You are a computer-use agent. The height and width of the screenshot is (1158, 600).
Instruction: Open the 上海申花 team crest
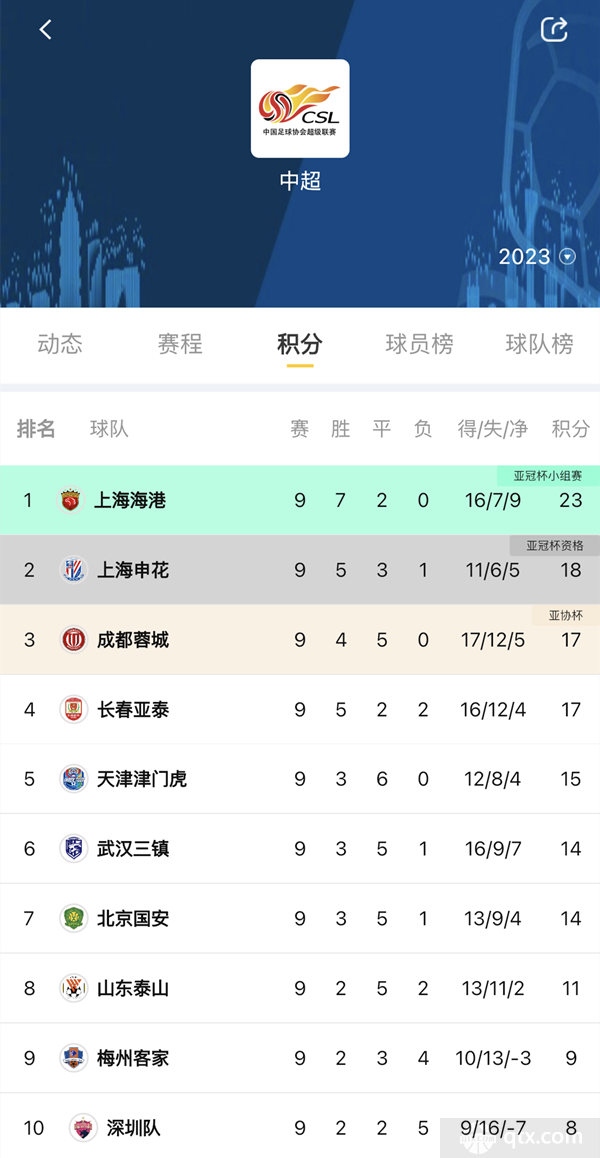pyautogui.click(x=73, y=570)
